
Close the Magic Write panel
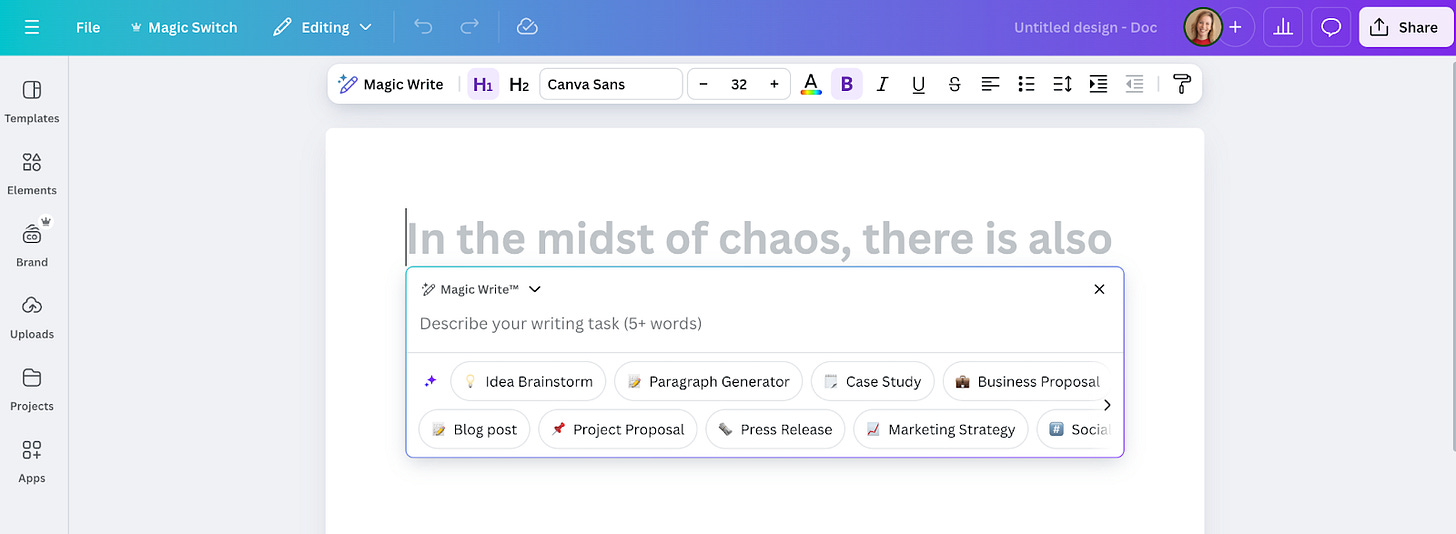pyautogui.click(x=1099, y=289)
